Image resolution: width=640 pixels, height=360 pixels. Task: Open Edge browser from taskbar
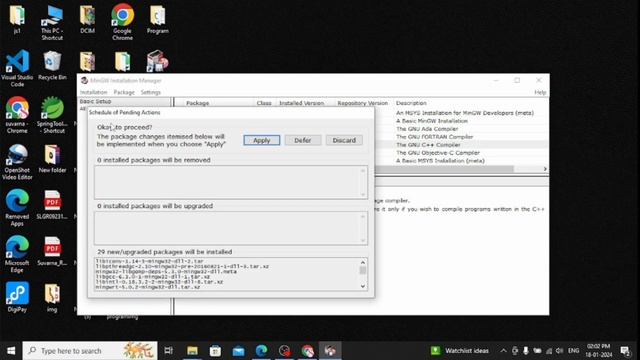261,351
